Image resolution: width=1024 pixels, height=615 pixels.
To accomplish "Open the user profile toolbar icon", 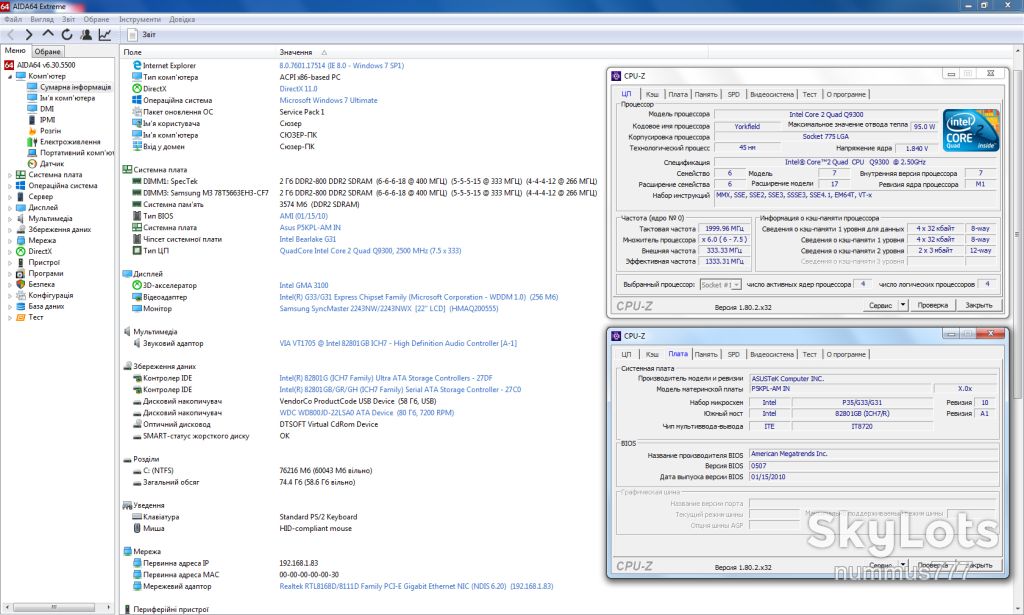I will click(x=86, y=35).
